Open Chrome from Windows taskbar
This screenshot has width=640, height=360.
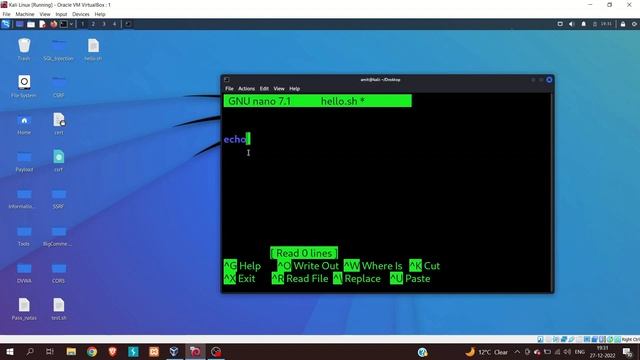click(x=92, y=352)
